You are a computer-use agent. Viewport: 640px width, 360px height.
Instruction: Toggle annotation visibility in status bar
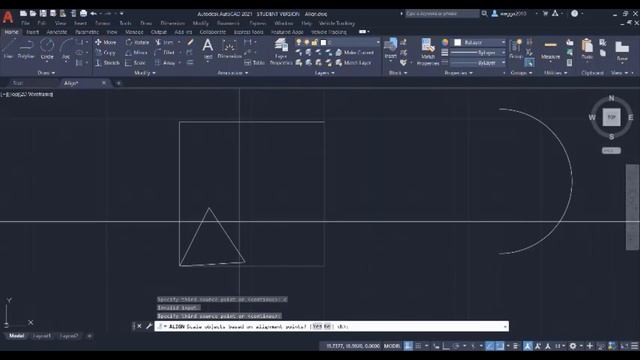[x=528, y=346]
